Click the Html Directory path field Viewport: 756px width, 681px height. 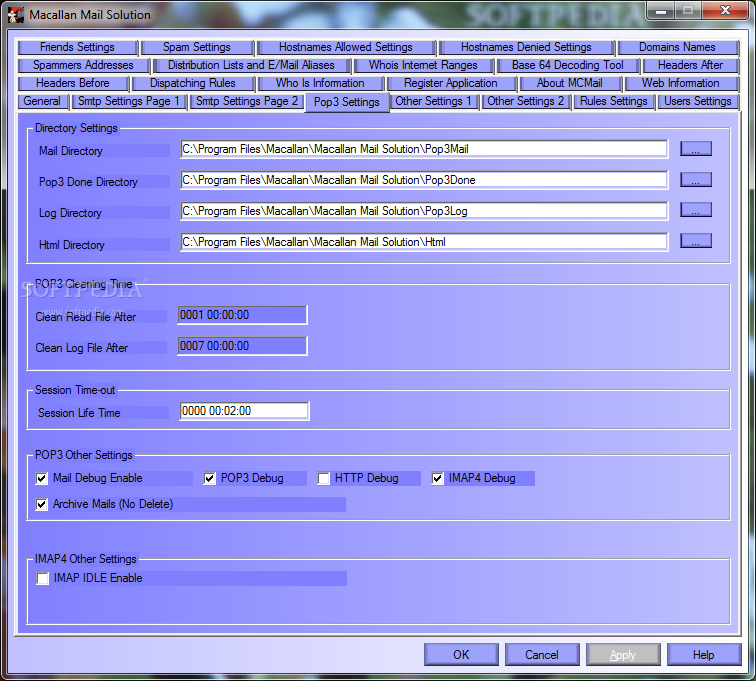tap(424, 242)
